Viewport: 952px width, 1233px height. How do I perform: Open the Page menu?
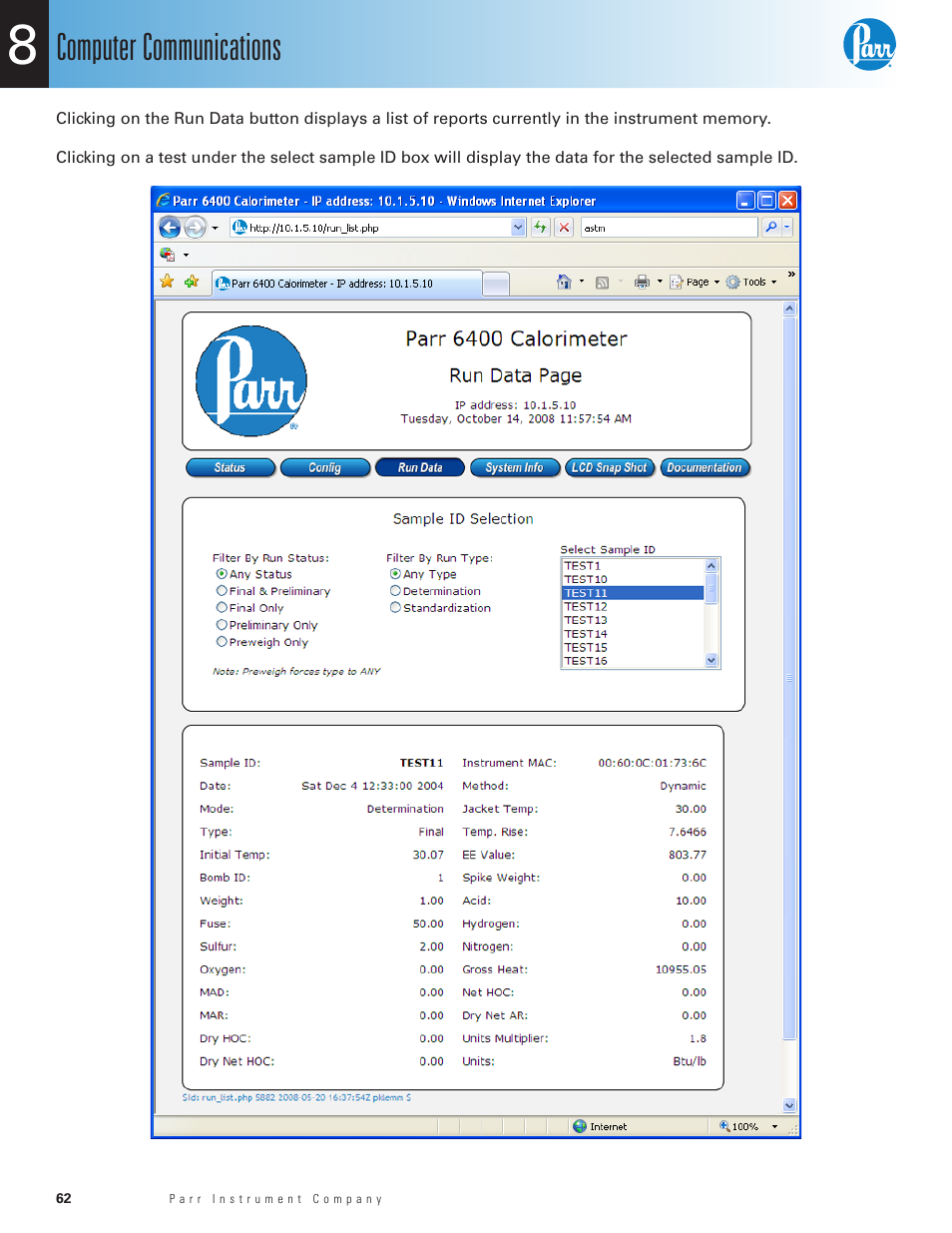(x=695, y=283)
